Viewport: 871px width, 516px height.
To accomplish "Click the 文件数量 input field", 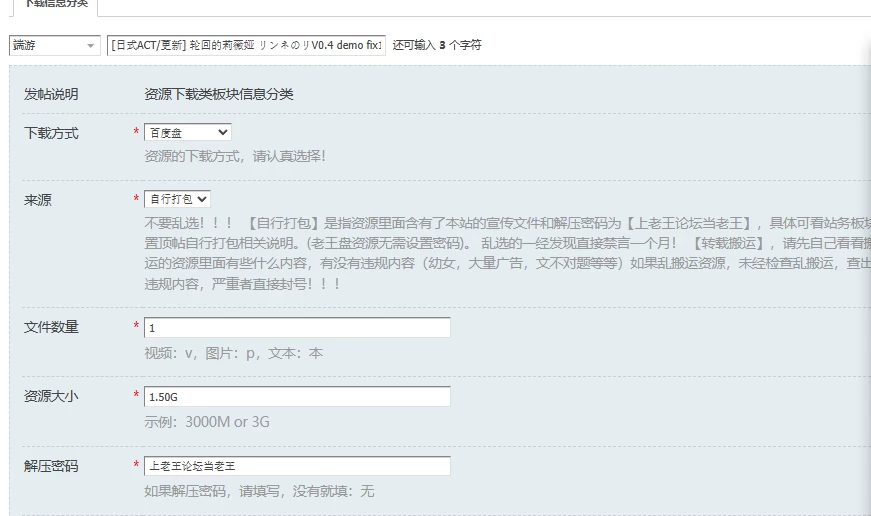I will point(297,328).
